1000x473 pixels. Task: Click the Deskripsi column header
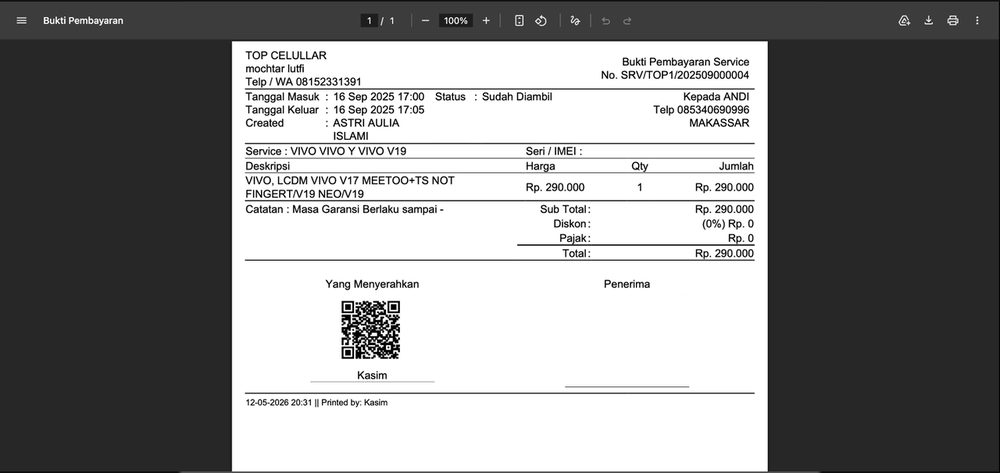267,166
